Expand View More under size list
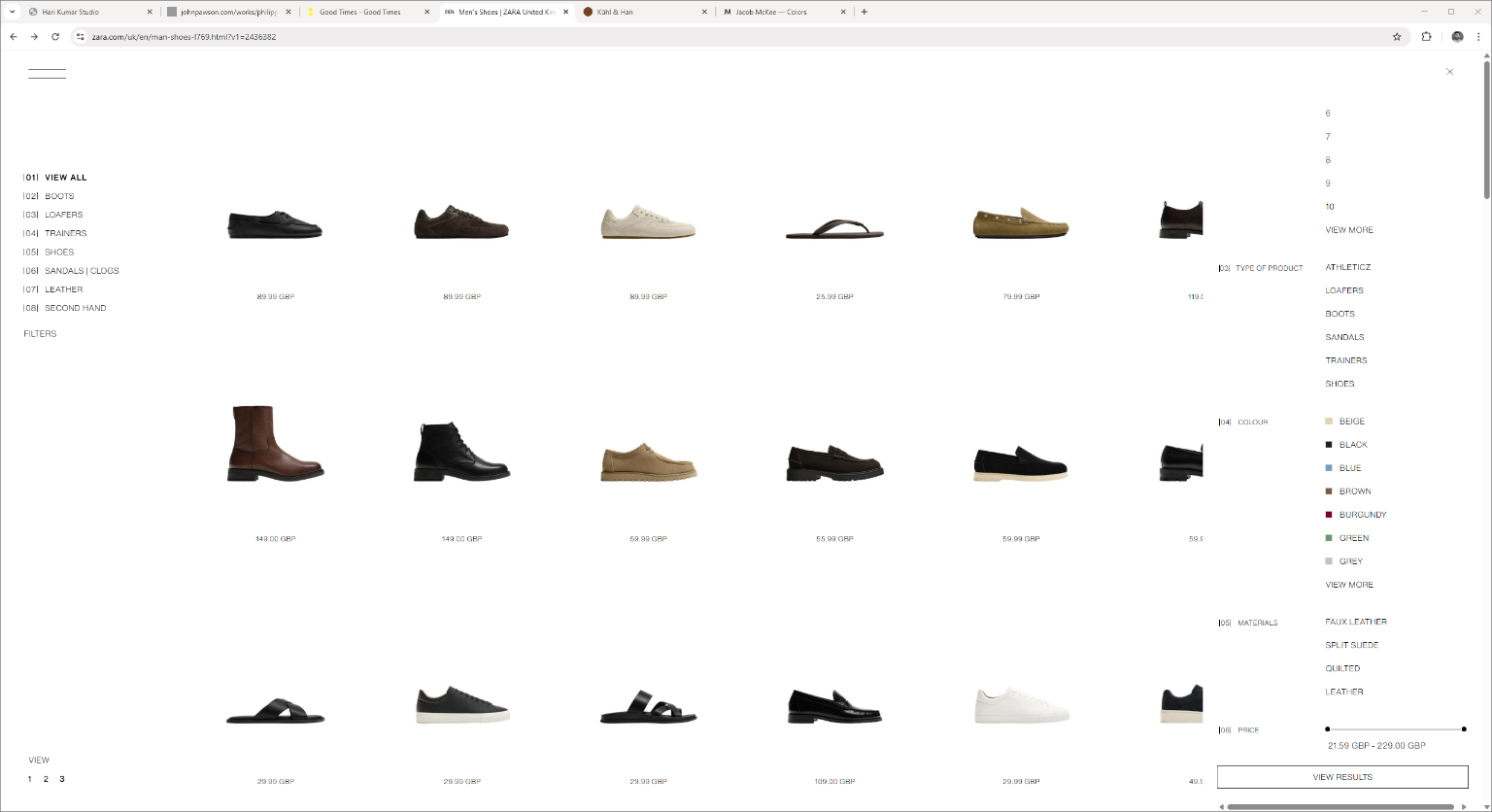Image resolution: width=1492 pixels, height=812 pixels. [x=1349, y=230]
